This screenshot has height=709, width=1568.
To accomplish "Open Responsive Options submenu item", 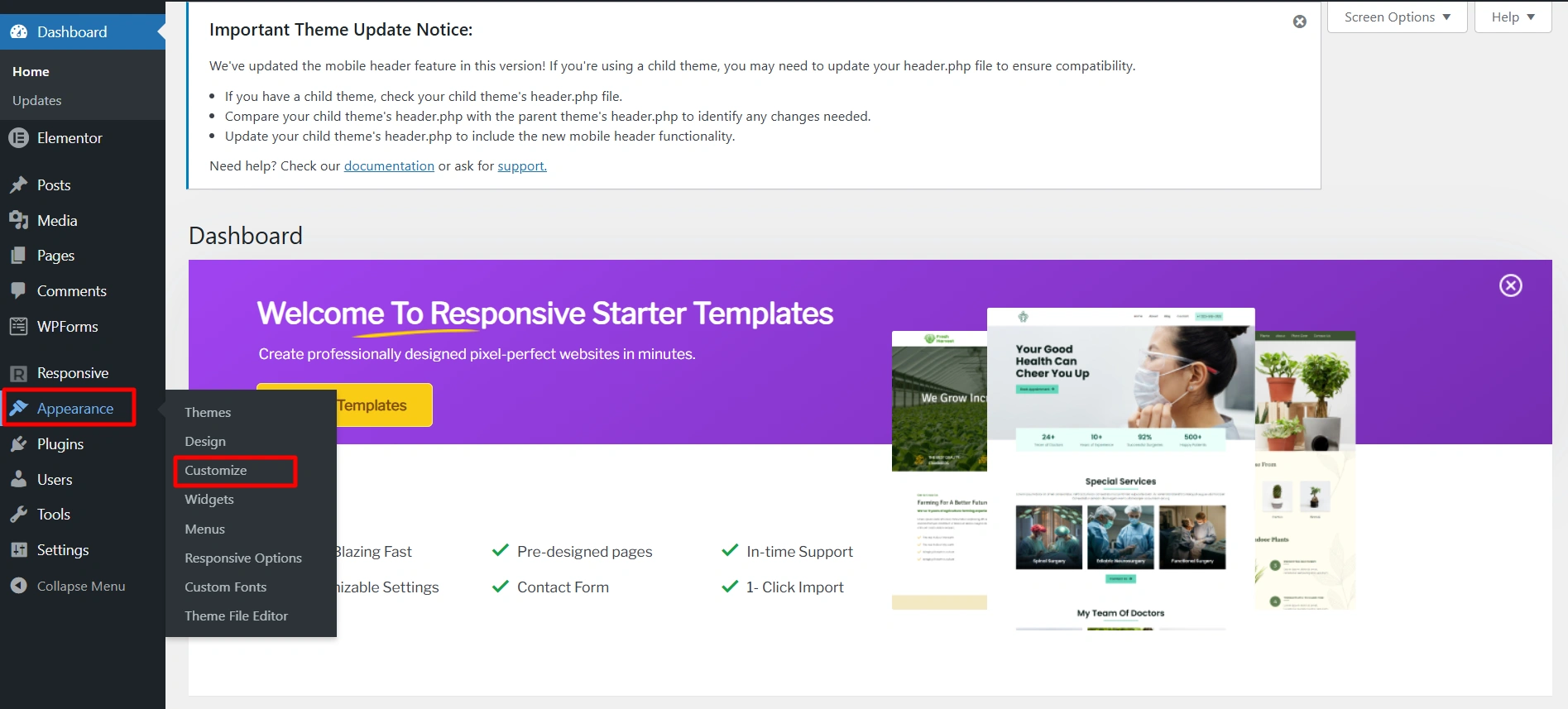I will (x=243, y=558).
